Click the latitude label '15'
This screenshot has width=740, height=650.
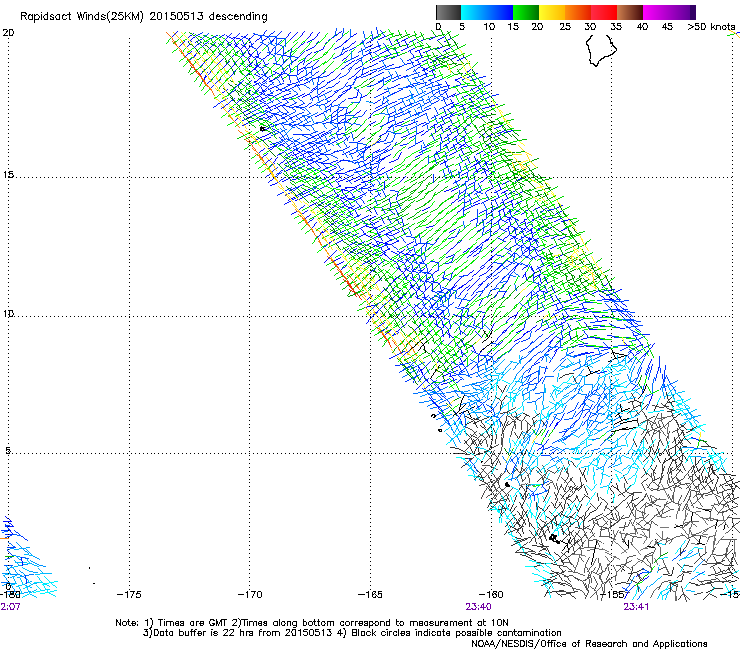coord(8,175)
